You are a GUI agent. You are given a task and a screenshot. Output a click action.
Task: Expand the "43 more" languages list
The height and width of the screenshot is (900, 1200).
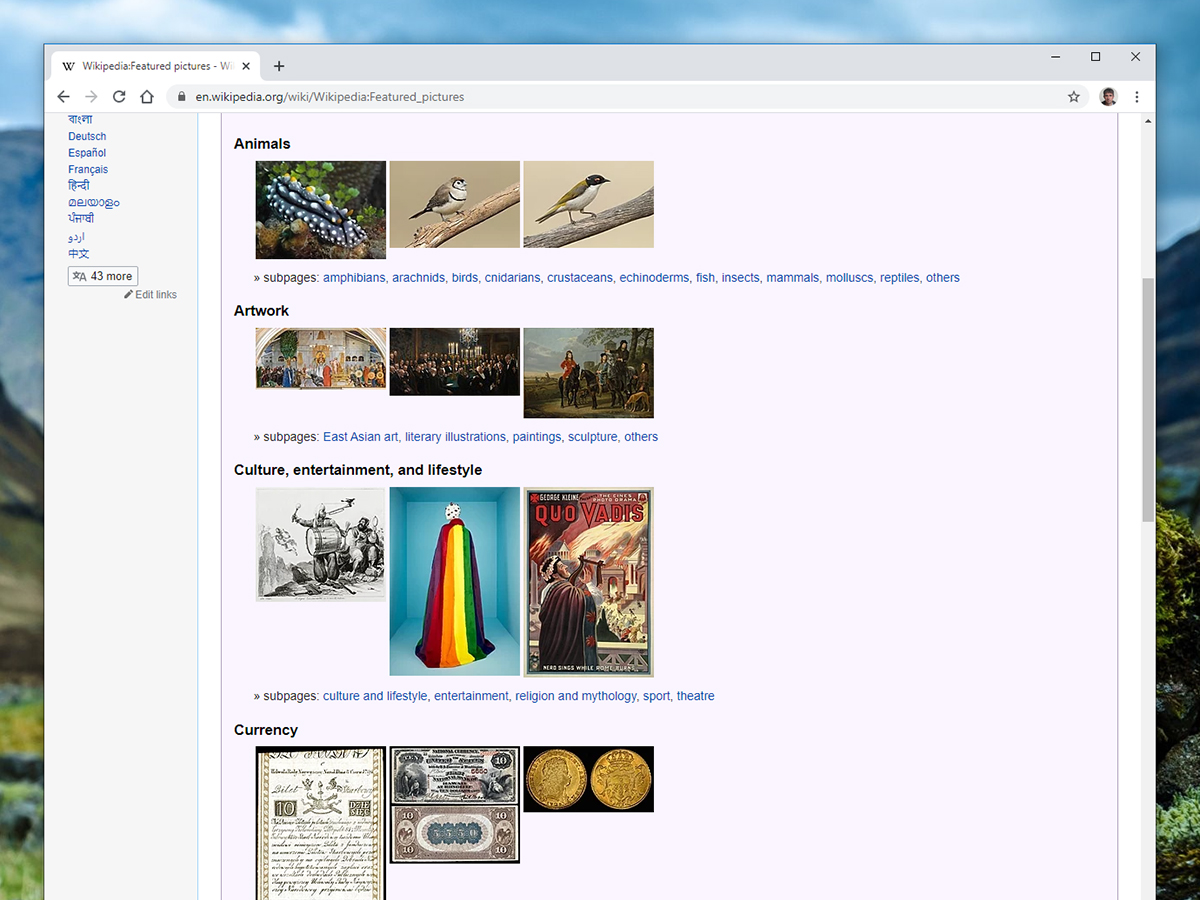(102, 275)
